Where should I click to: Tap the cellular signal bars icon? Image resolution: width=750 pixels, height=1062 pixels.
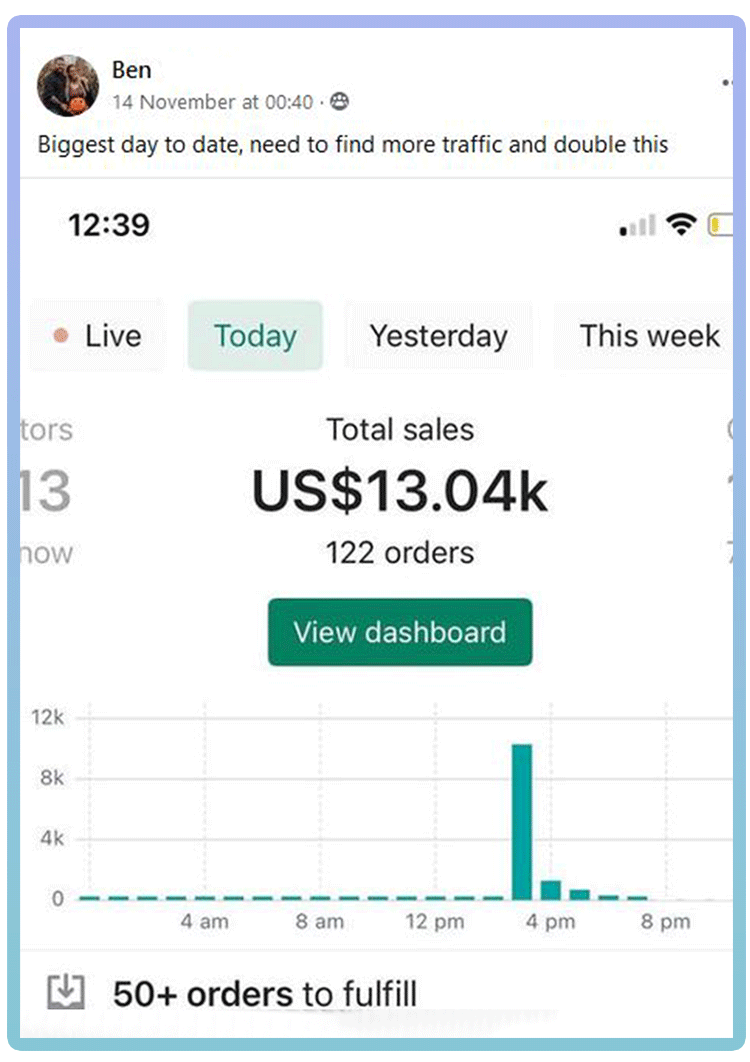(x=638, y=226)
